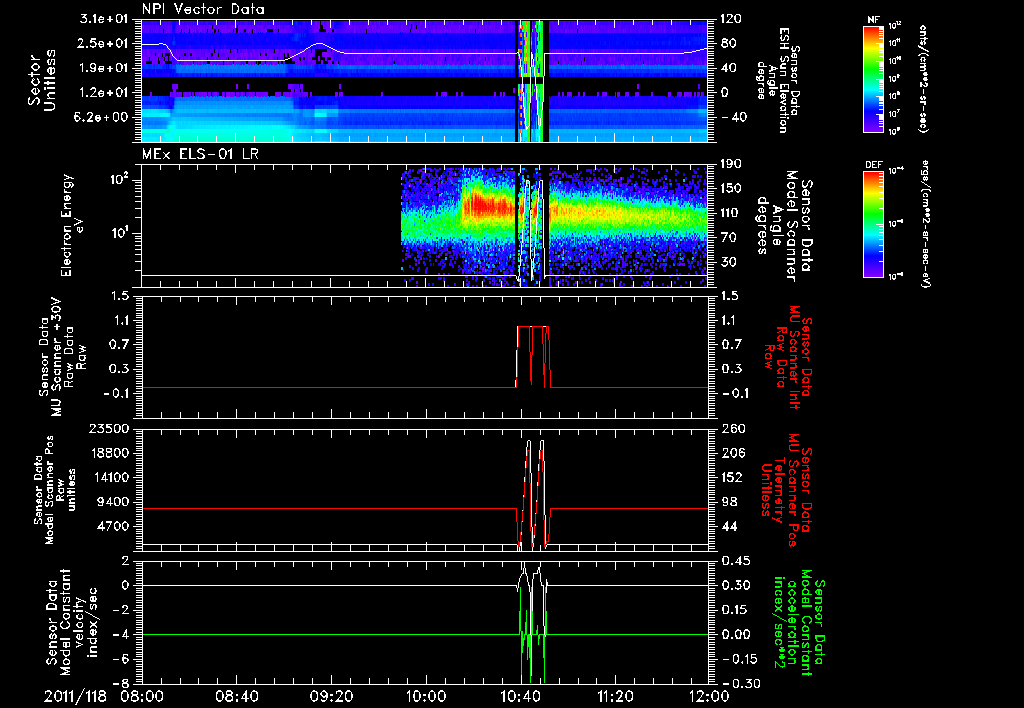Click the 10:40 time axis label
This screenshot has height=708, width=1024.
click(520, 694)
